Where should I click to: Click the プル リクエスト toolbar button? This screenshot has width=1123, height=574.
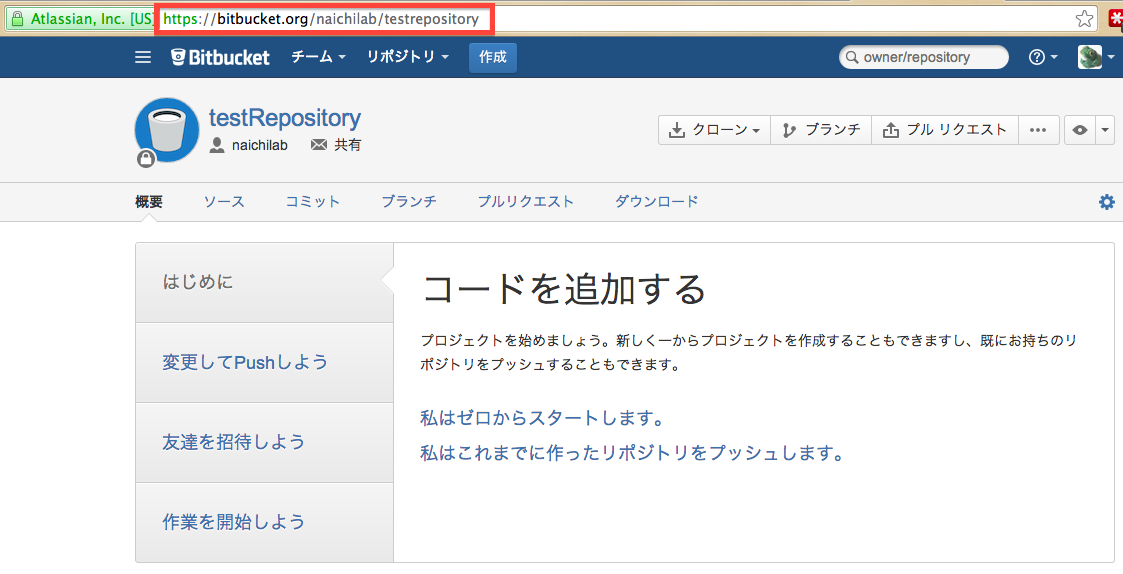[x=945, y=130]
